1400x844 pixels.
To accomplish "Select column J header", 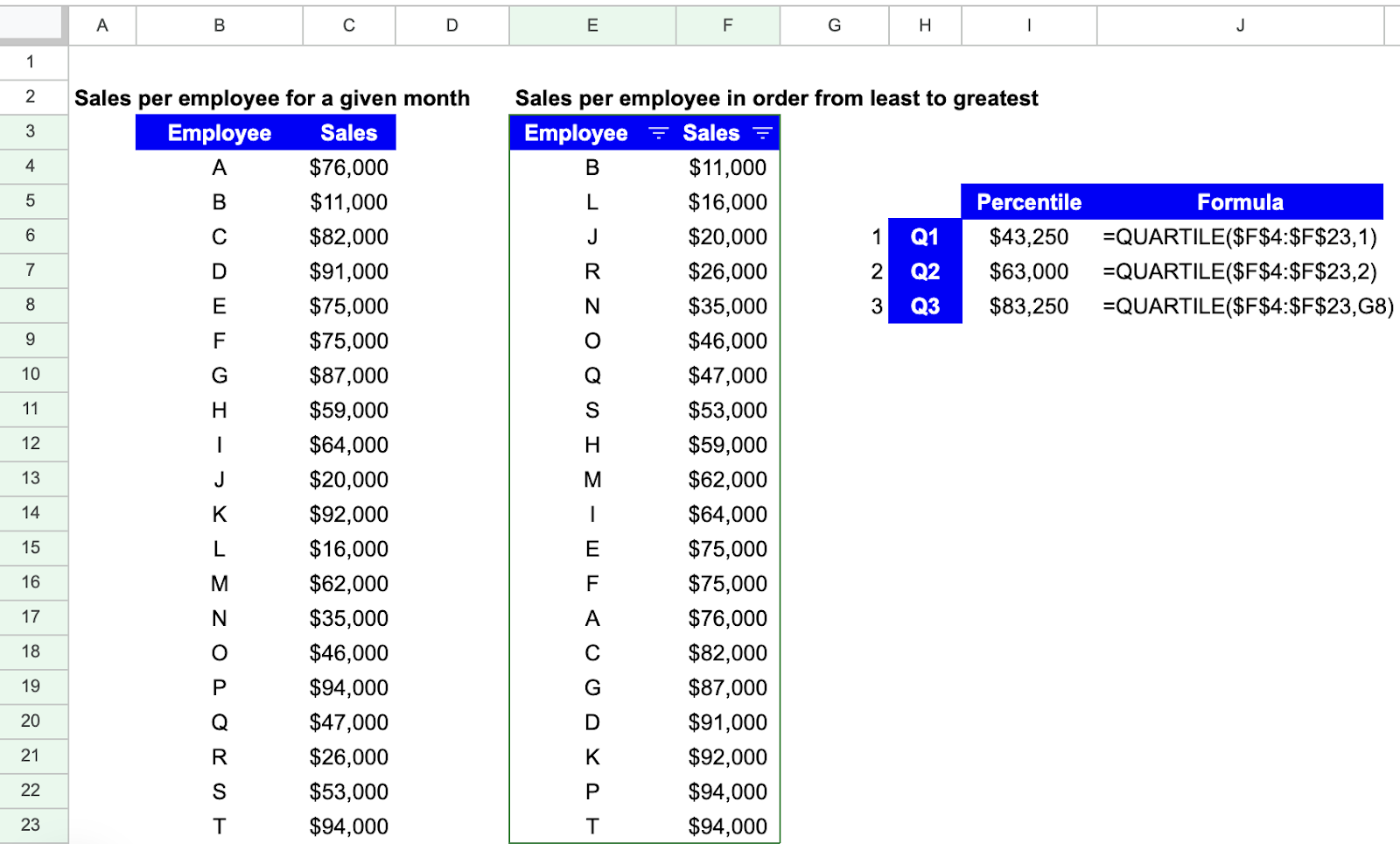I will (x=1241, y=25).
